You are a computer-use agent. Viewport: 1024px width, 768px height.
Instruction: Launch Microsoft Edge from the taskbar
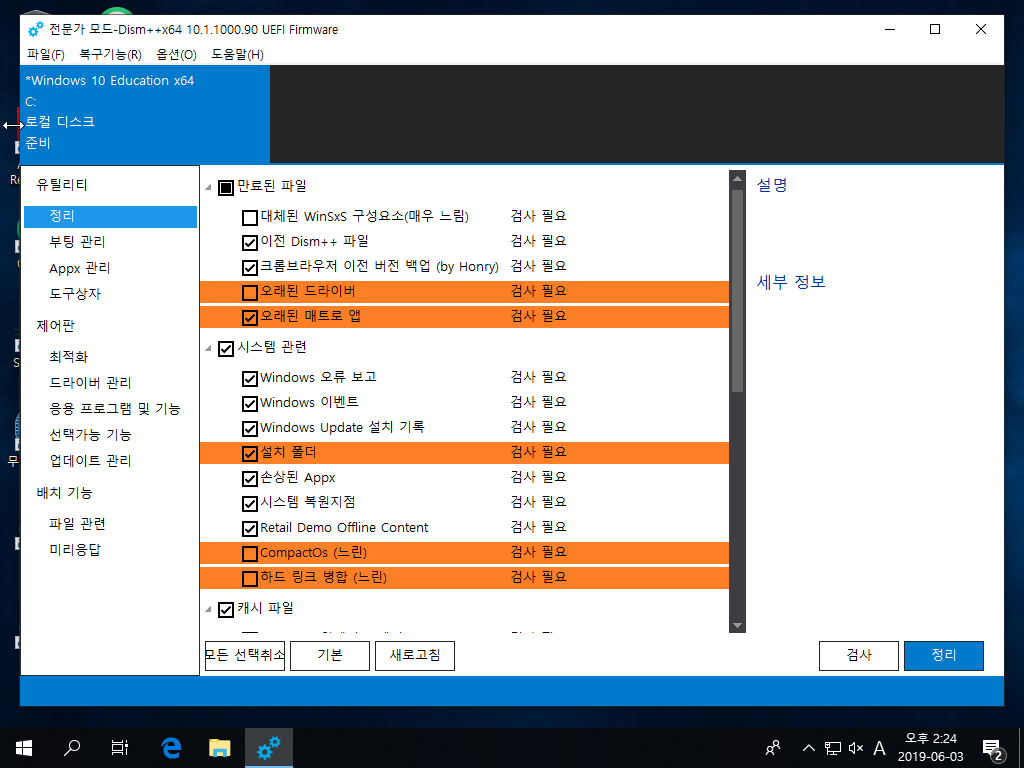tap(170, 748)
